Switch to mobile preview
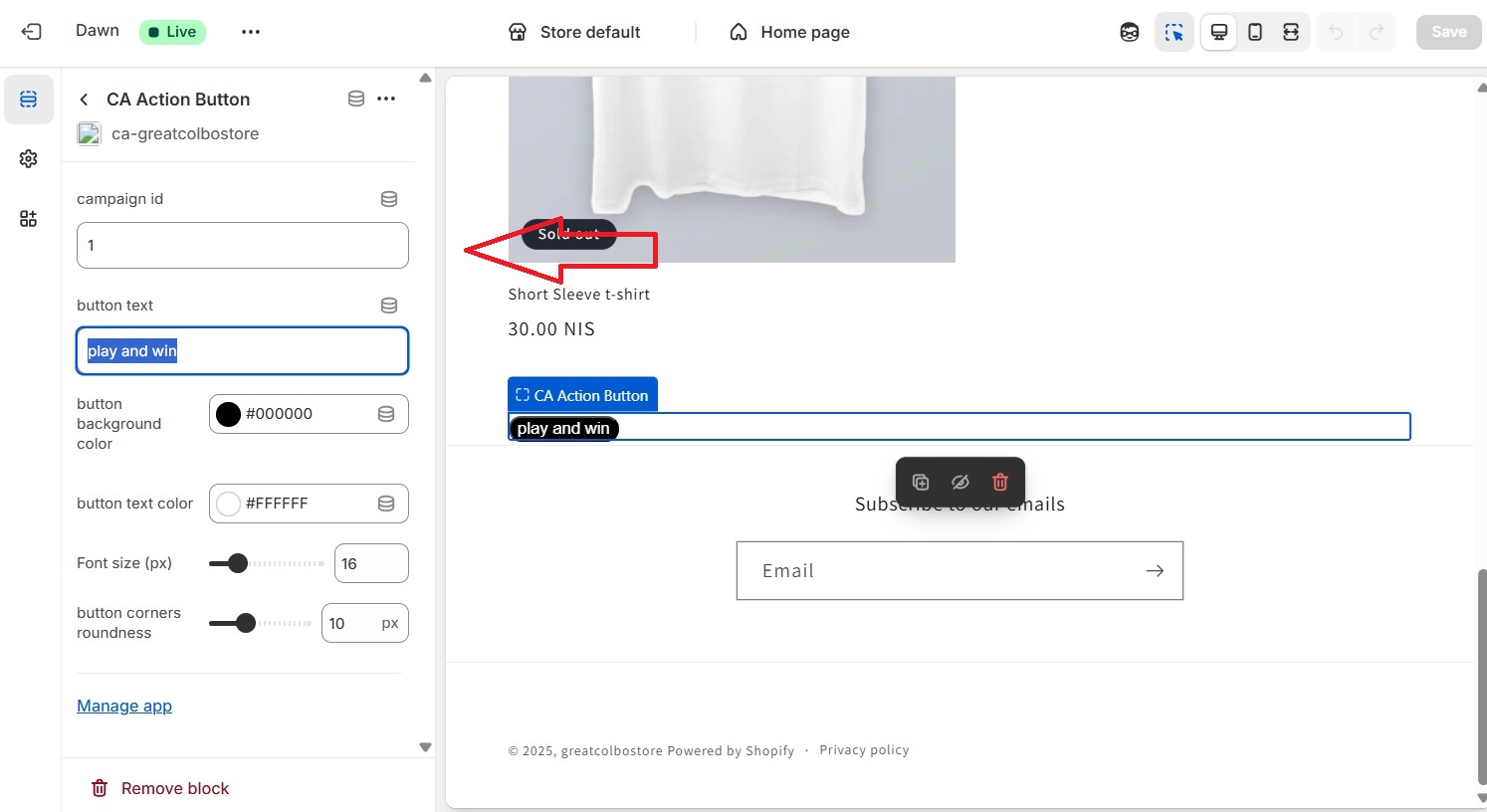The width and height of the screenshot is (1487, 812). coord(1255,32)
